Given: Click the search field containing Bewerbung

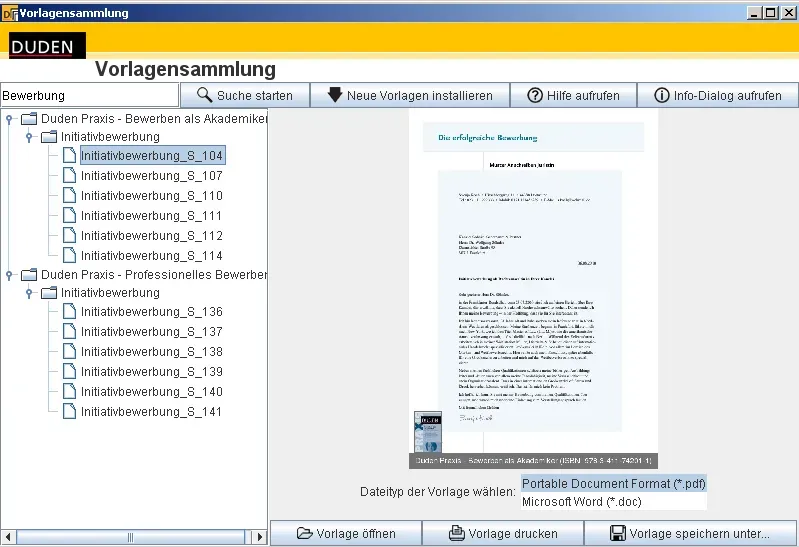Looking at the screenshot, I should (x=90, y=95).
